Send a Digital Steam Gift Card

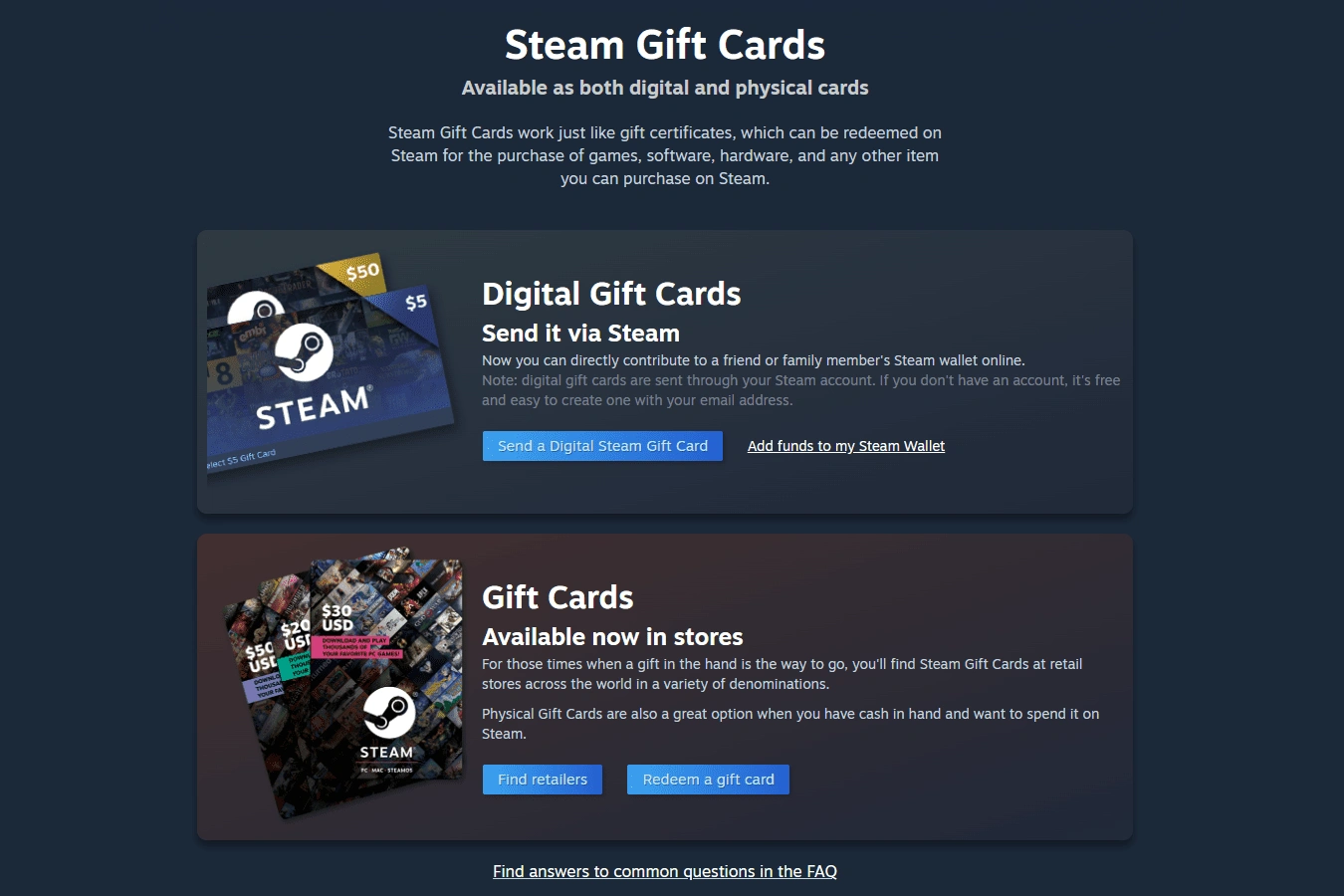[602, 446]
